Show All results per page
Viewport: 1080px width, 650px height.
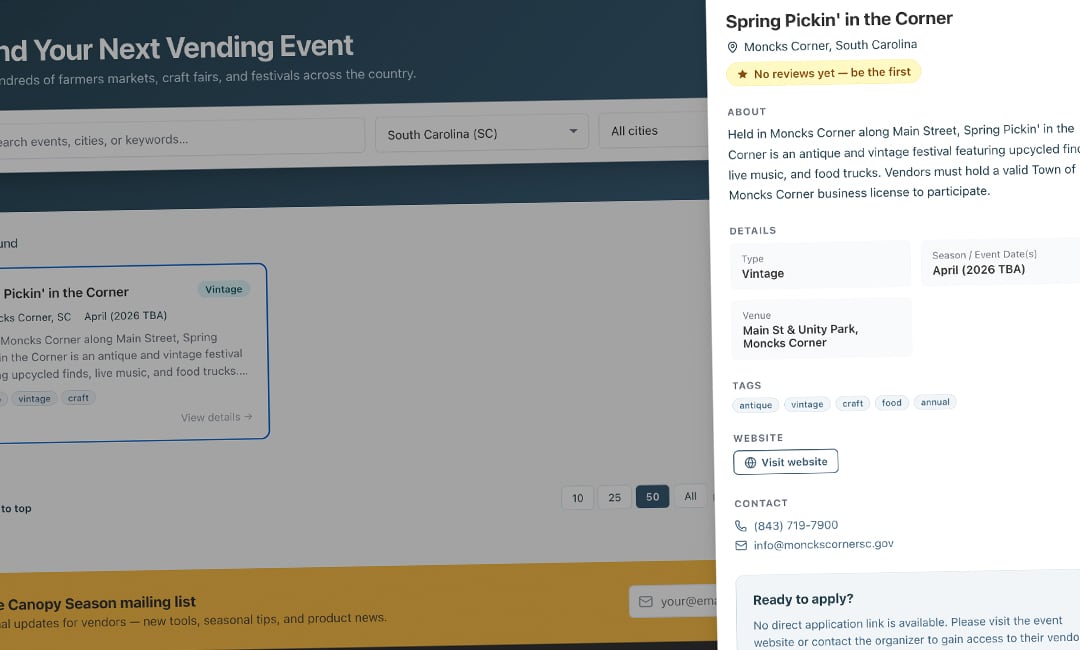tap(690, 496)
